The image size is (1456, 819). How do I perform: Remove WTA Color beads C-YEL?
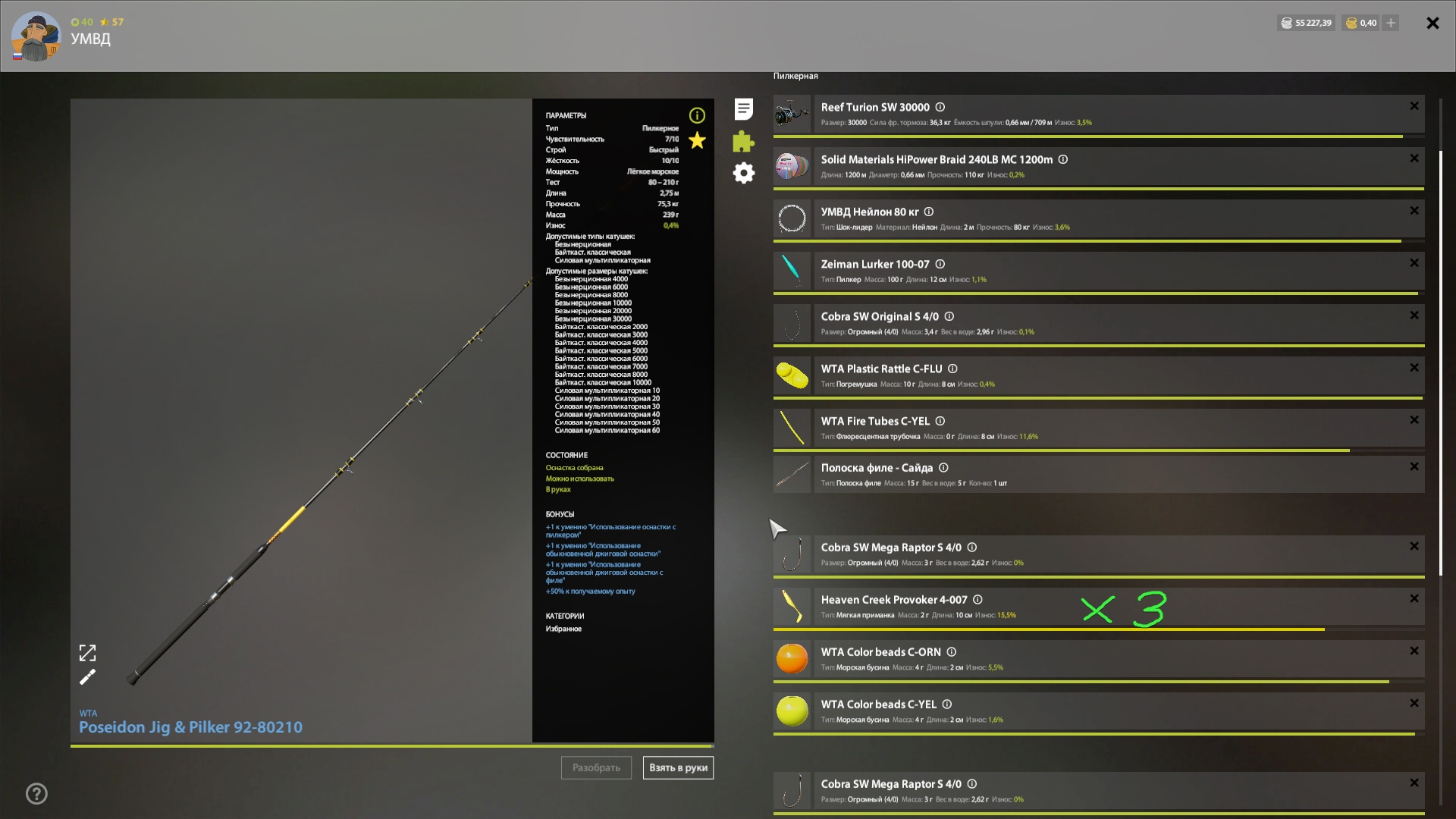(x=1414, y=704)
